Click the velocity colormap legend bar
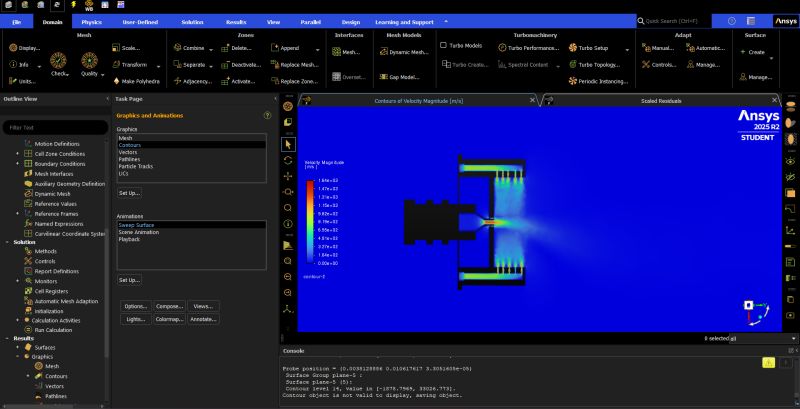The width and height of the screenshot is (800, 409). pos(310,222)
